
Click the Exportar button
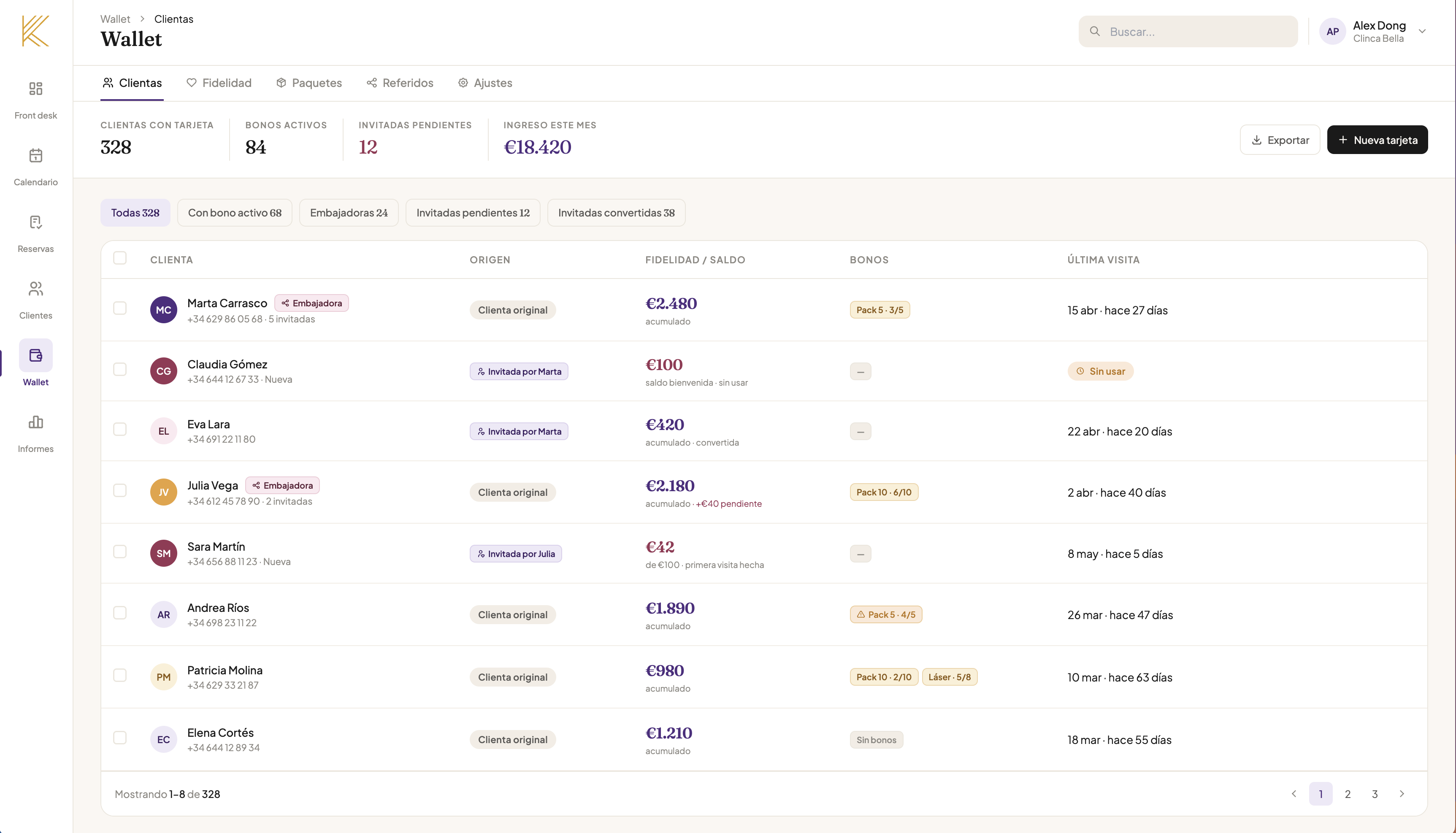[1280, 140]
